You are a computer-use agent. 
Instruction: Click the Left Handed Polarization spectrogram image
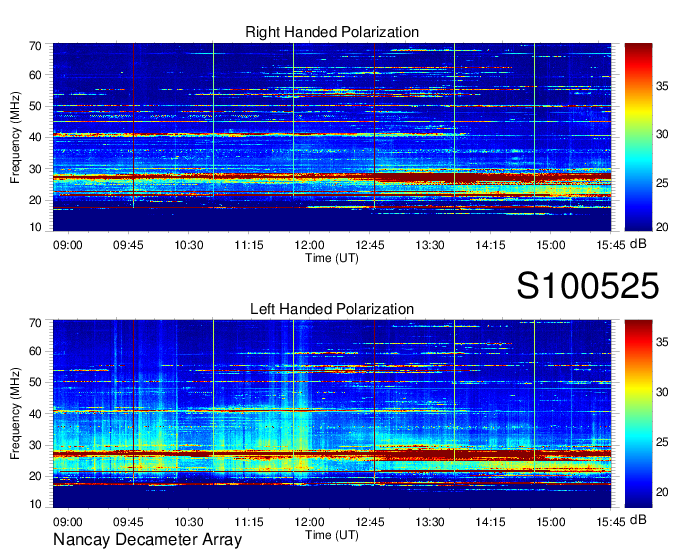(x=332, y=414)
